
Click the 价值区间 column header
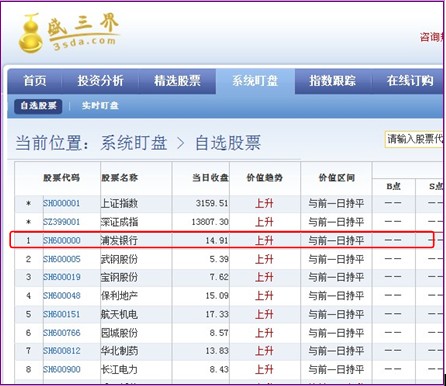coord(337,178)
